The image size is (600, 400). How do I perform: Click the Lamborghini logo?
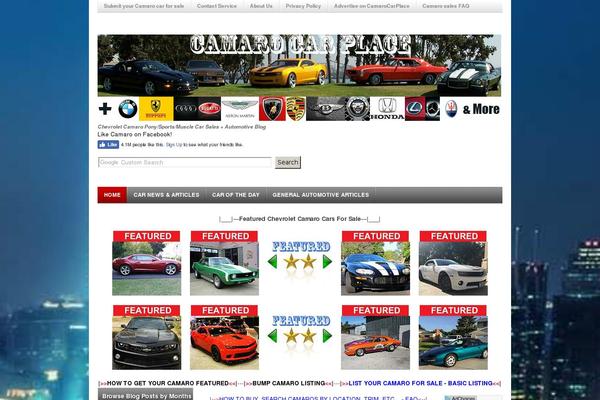coord(272,109)
